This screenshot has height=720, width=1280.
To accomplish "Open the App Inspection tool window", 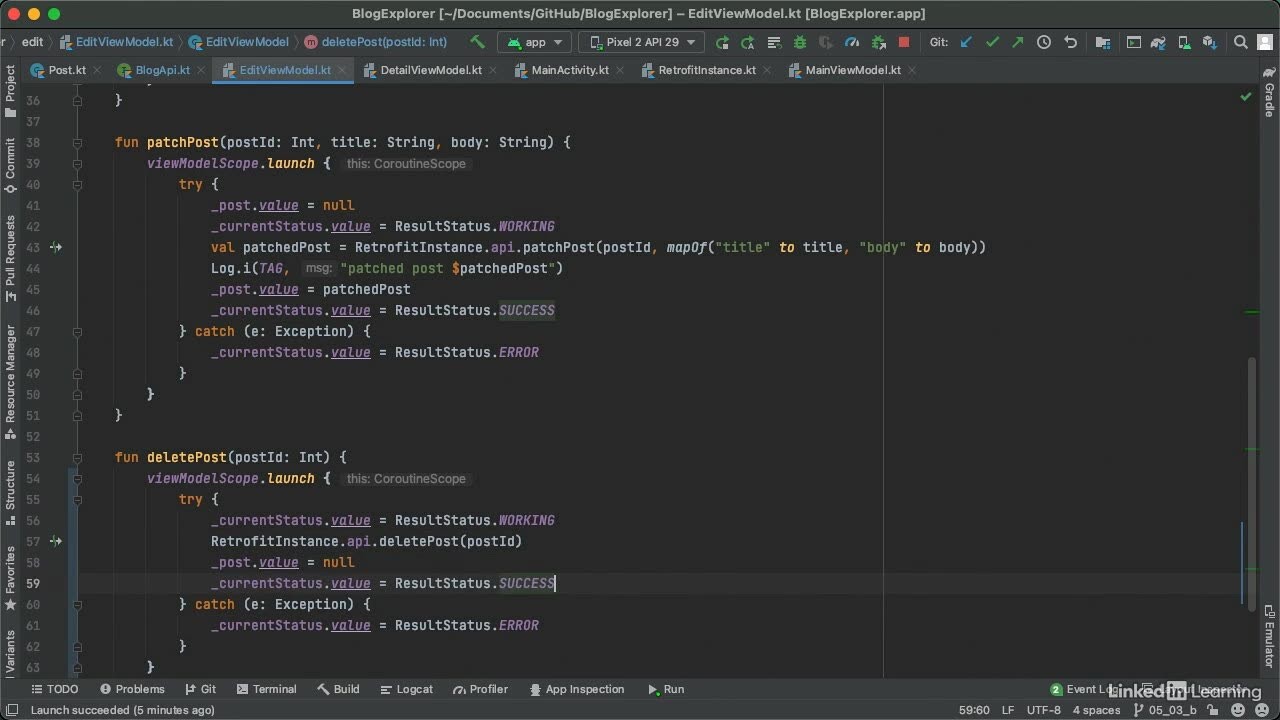I will pyautogui.click(x=577, y=689).
